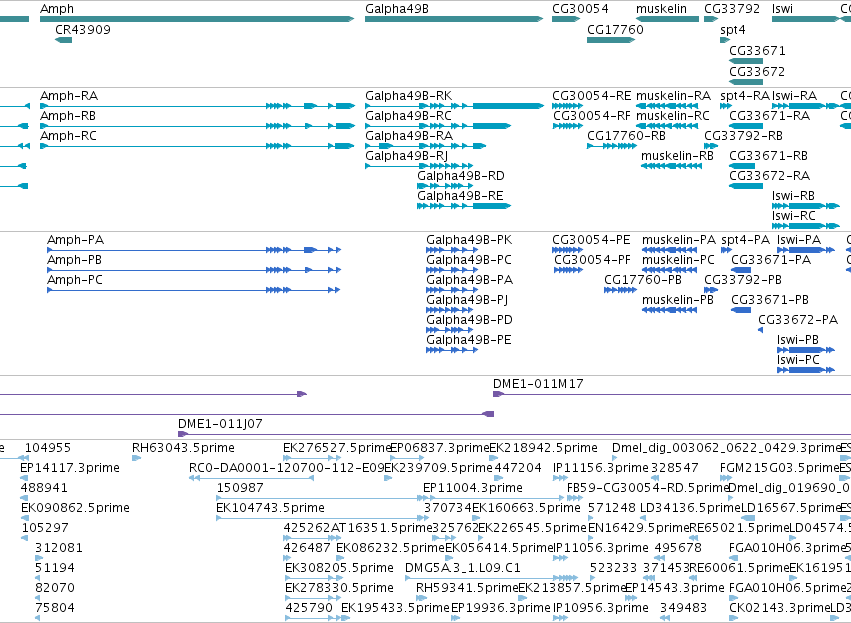Viewport: 851px width, 623px height.
Task: Select transcript muskelin-RA
Action: pos(667,106)
